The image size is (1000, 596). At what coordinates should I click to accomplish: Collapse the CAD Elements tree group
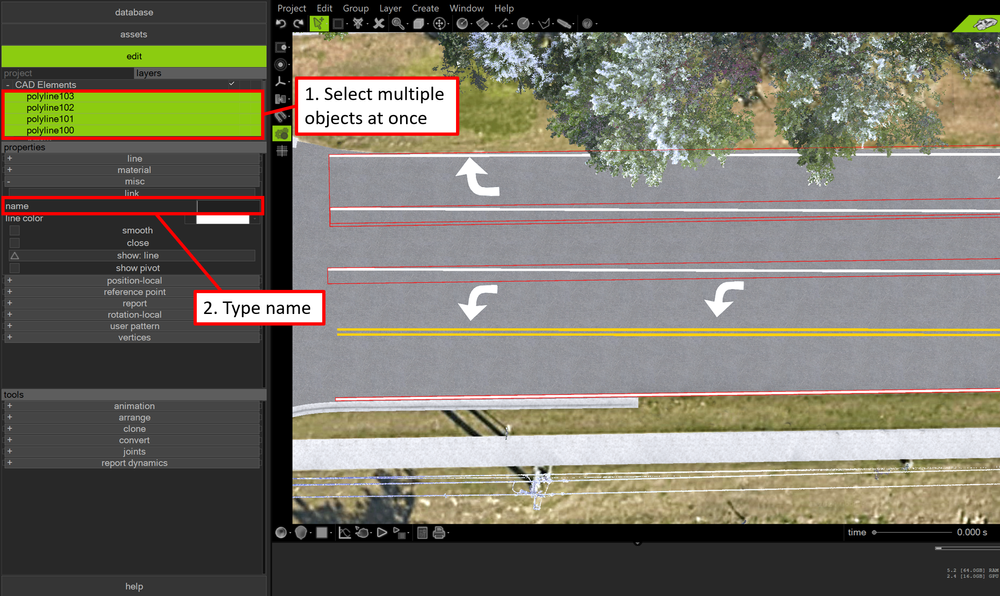8,85
